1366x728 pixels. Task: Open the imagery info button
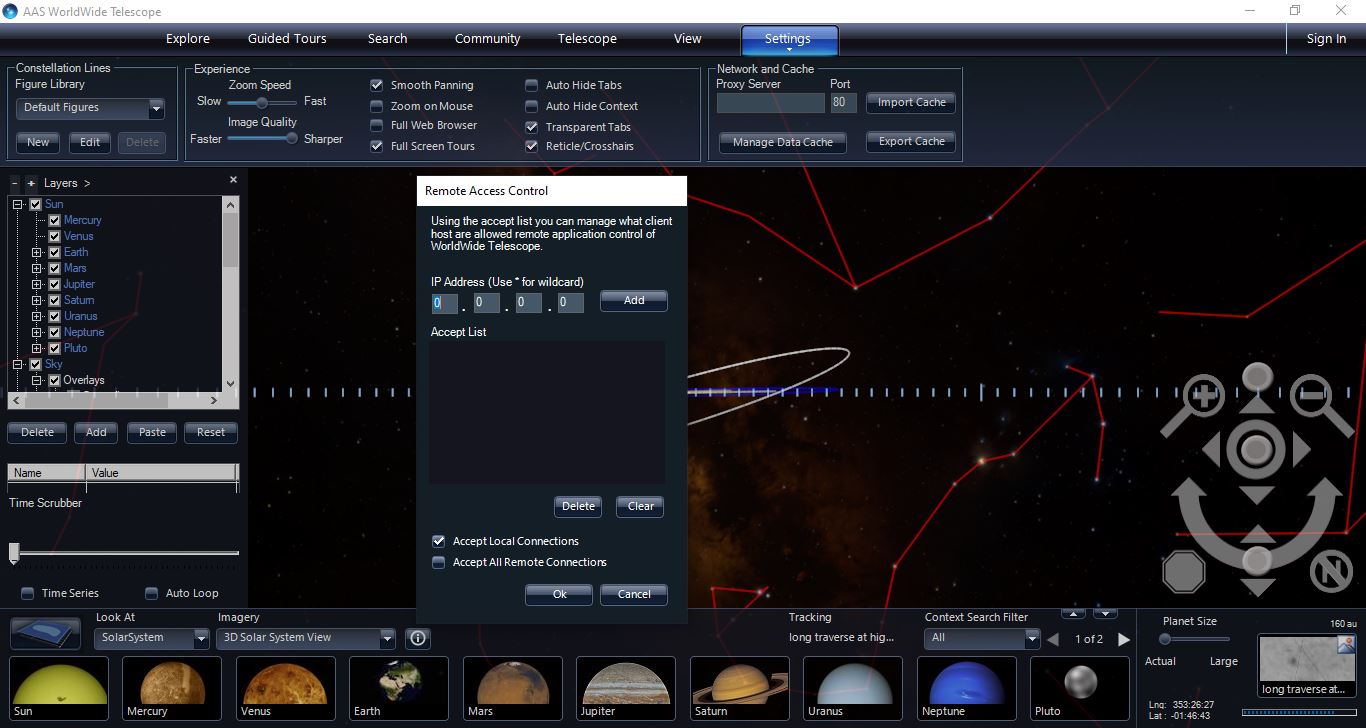[x=418, y=638]
